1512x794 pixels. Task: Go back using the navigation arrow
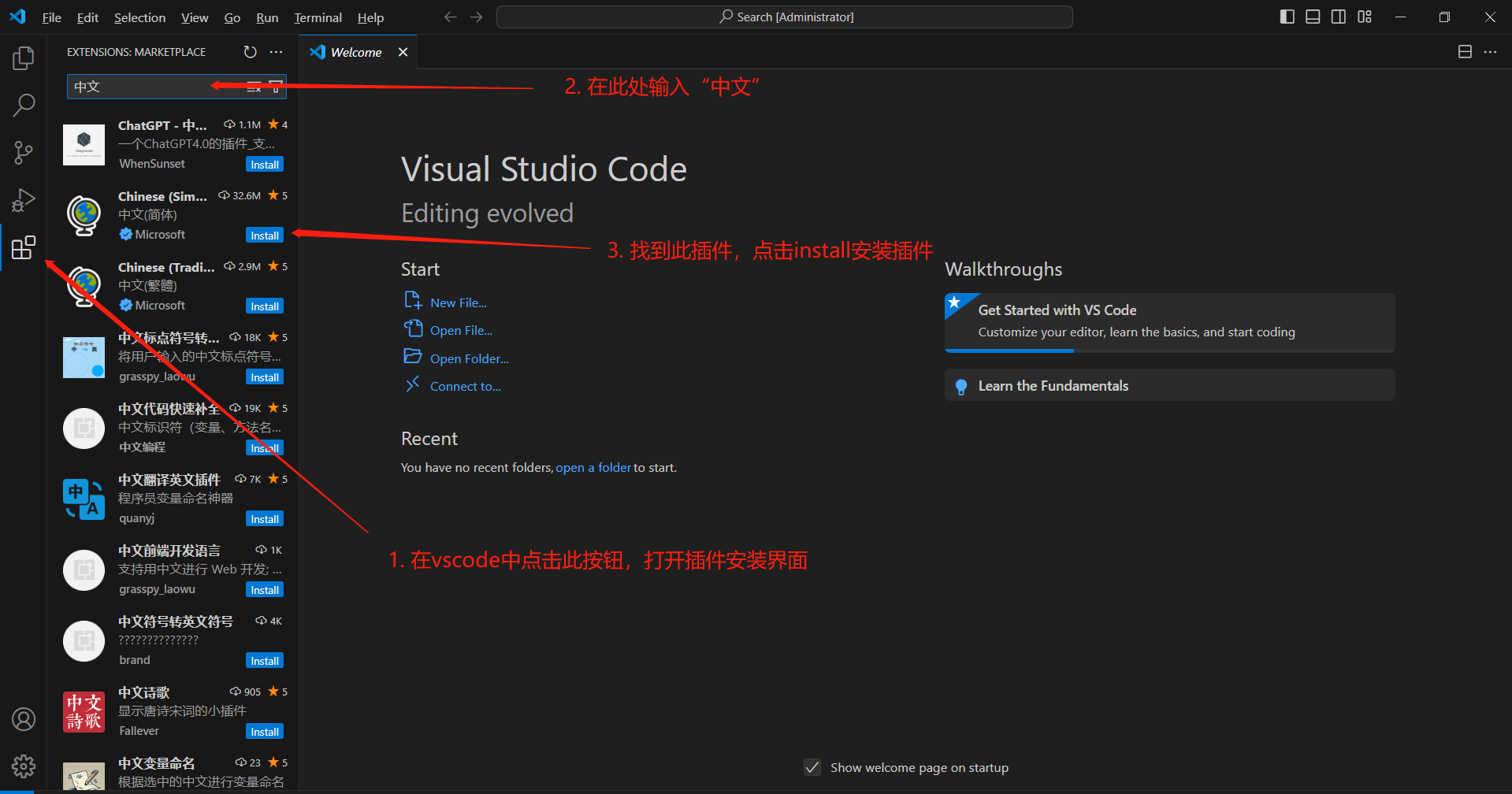450,17
